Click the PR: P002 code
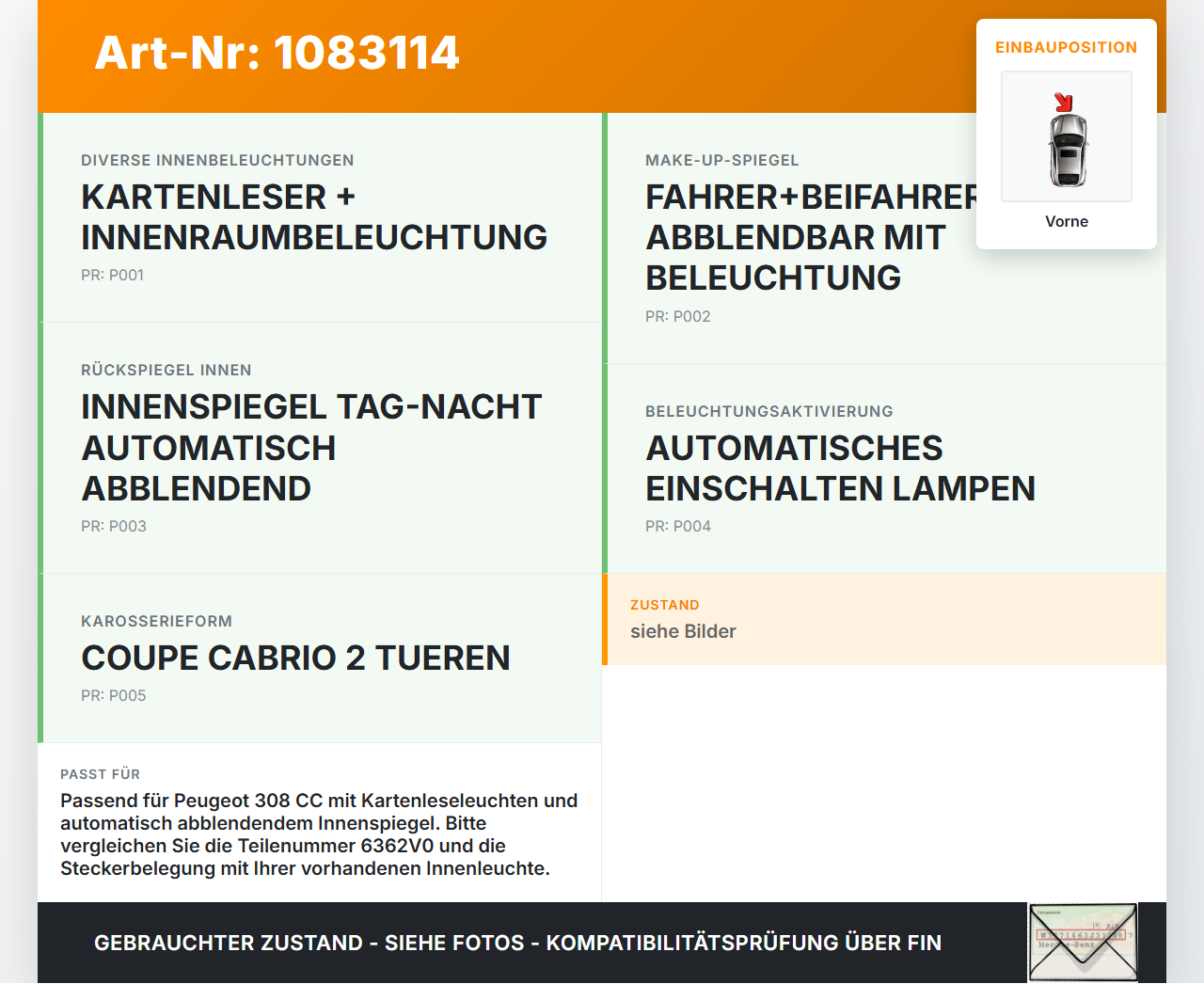 click(677, 317)
